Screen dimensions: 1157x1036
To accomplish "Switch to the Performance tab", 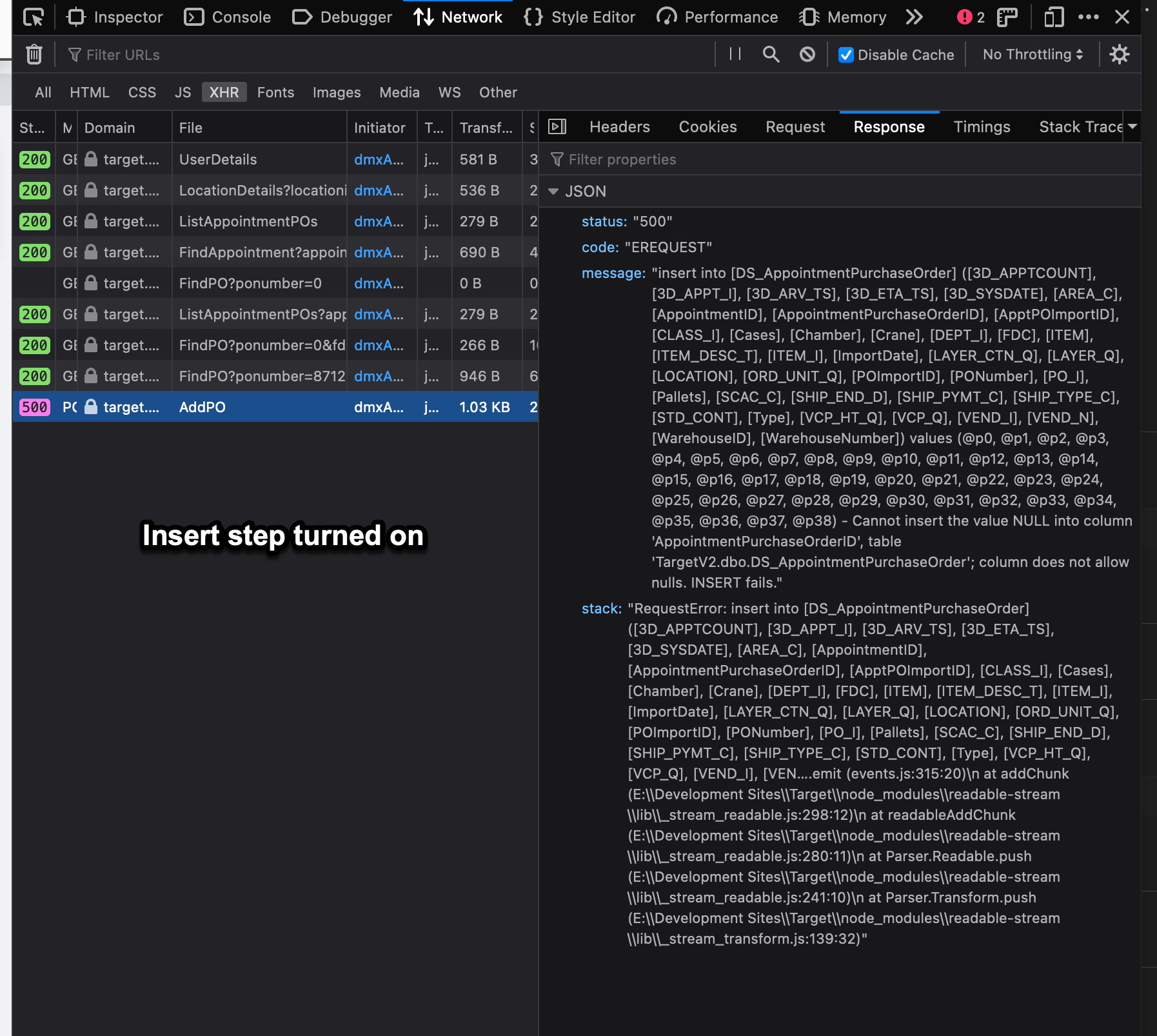I will coord(717,17).
